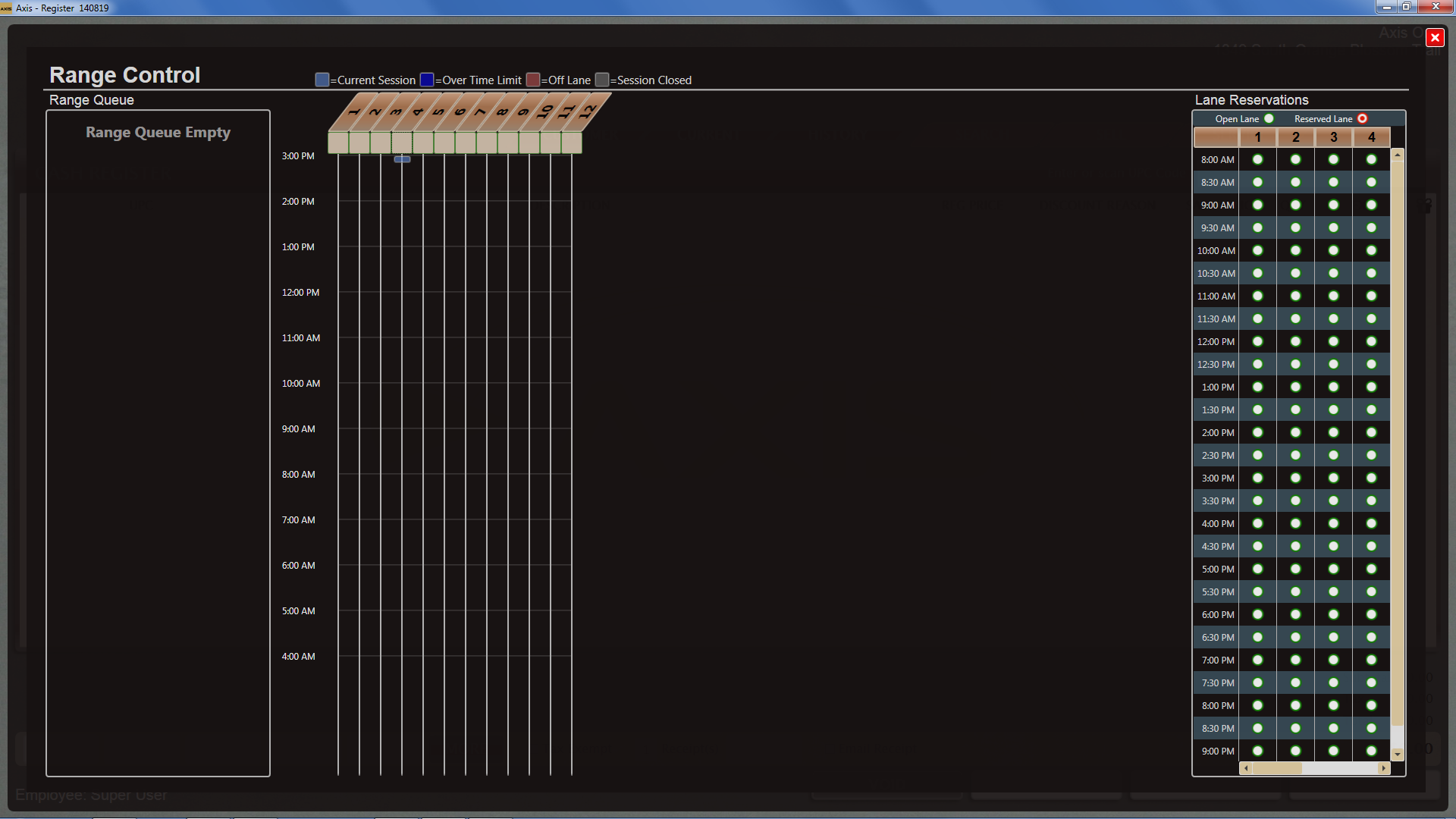Close the Range Control dialog with red X
The height and width of the screenshot is (819, 1456).
[x=1435, y=38]
